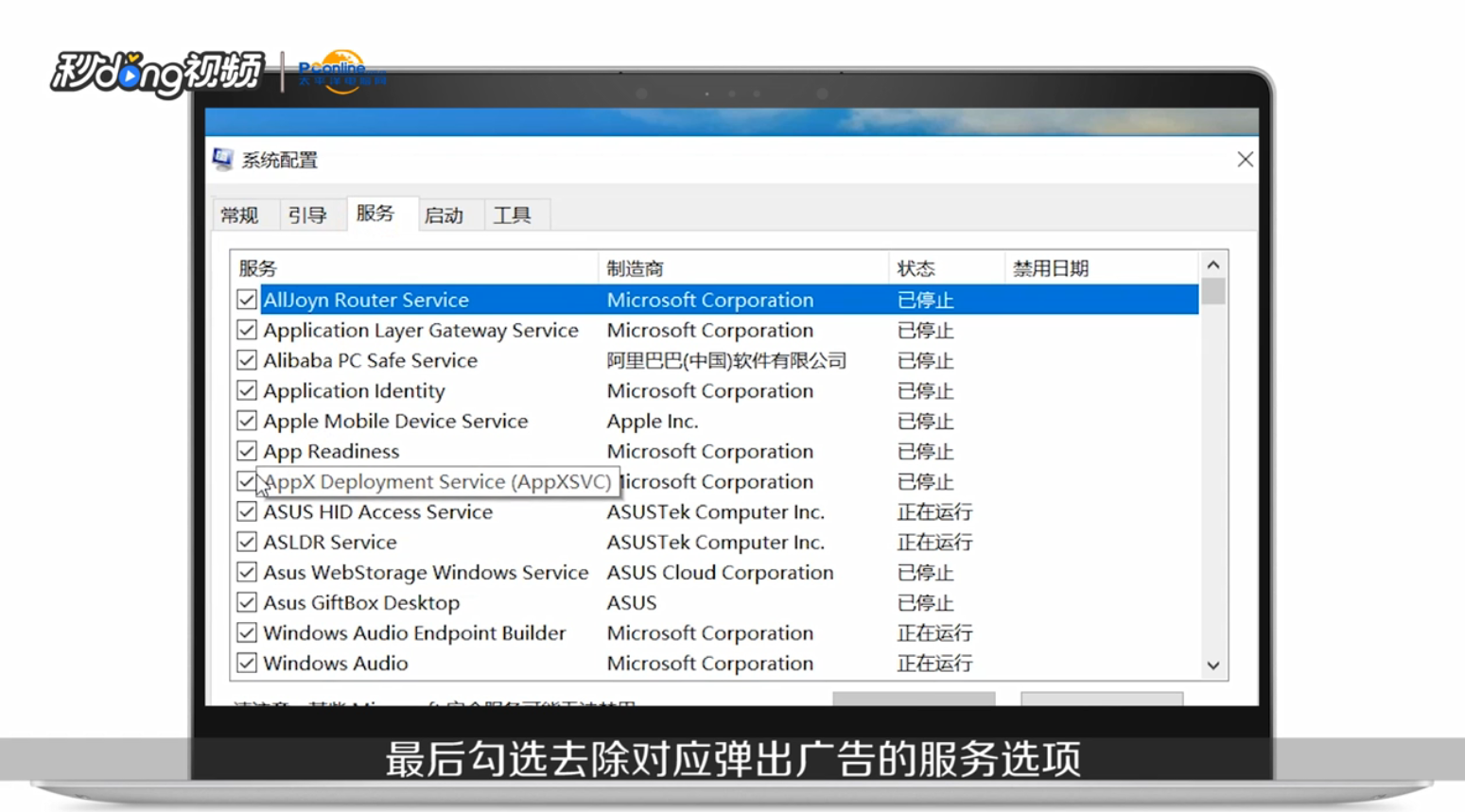Click AppX Deployment Service (AppXSVC) text

pos(438,481)
